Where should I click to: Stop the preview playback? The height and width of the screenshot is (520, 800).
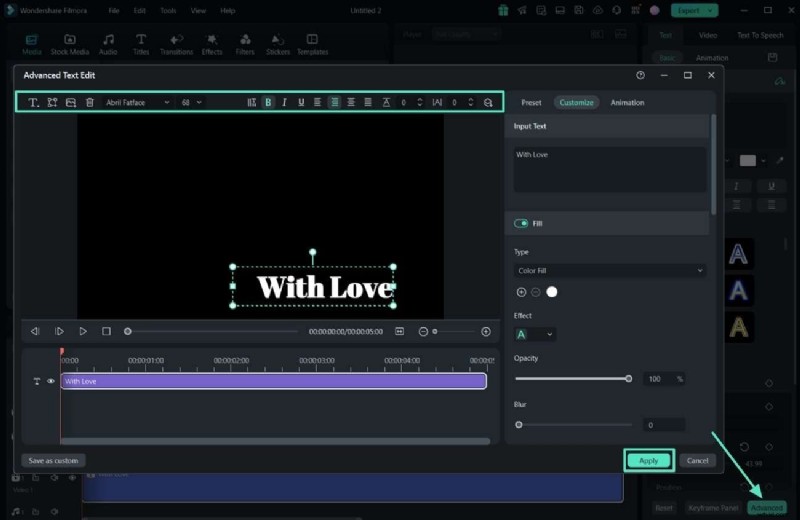(x=106, y=331)
